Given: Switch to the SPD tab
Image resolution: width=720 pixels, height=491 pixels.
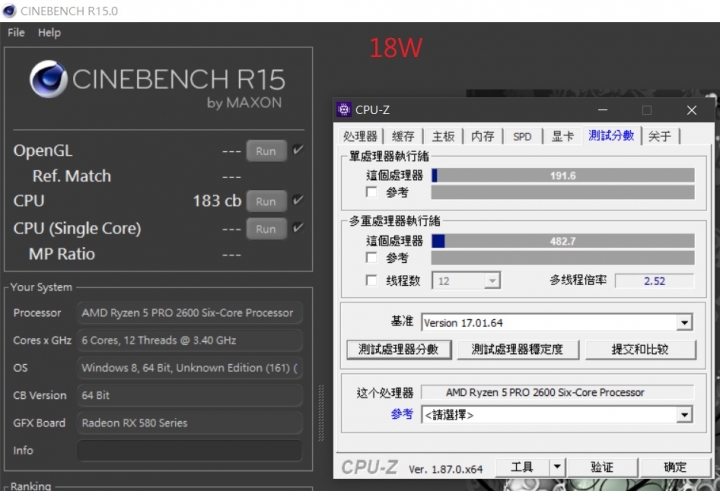Looking at the screenshot, I should 522,136.
